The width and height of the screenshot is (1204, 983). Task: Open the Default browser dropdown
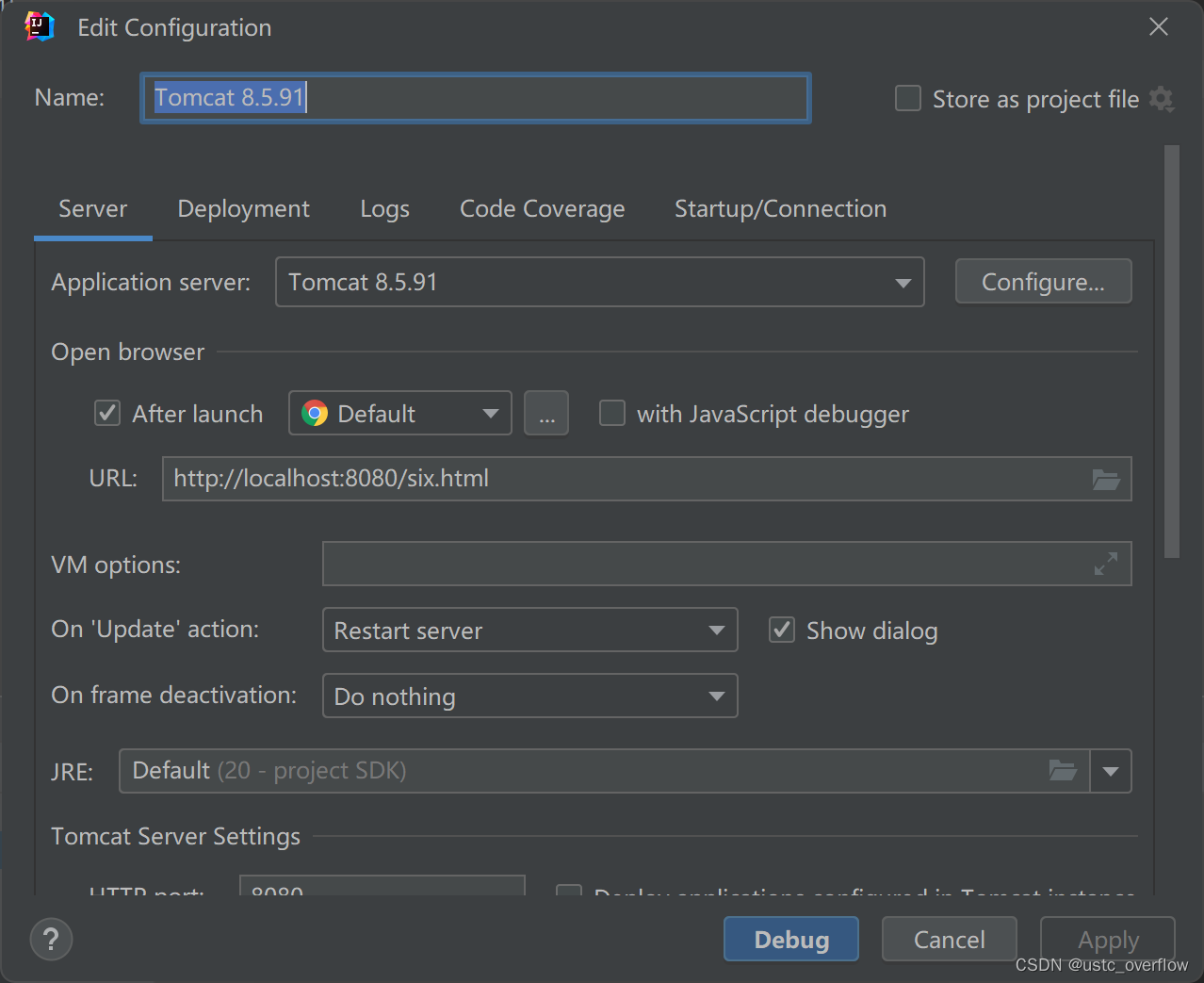pos(399,413)
